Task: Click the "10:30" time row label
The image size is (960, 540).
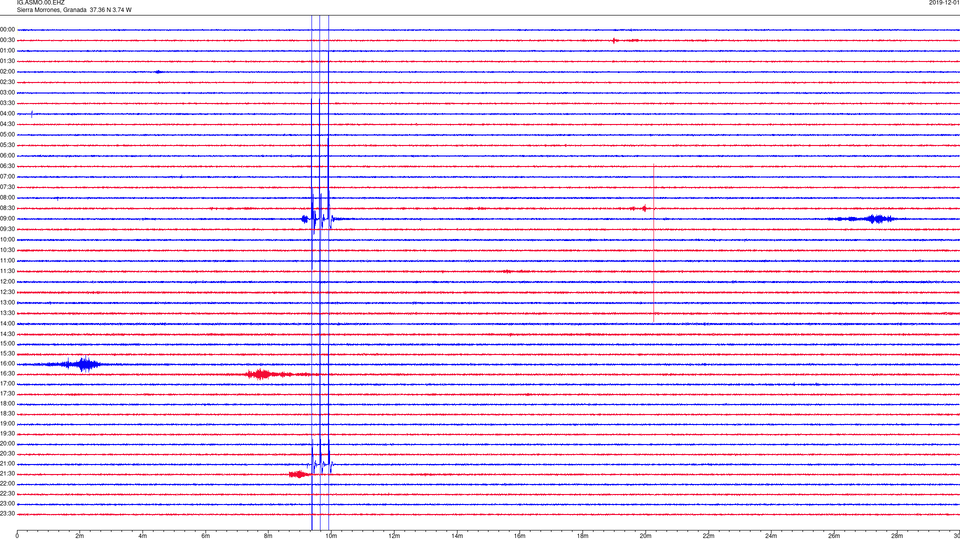Action: 7,250
